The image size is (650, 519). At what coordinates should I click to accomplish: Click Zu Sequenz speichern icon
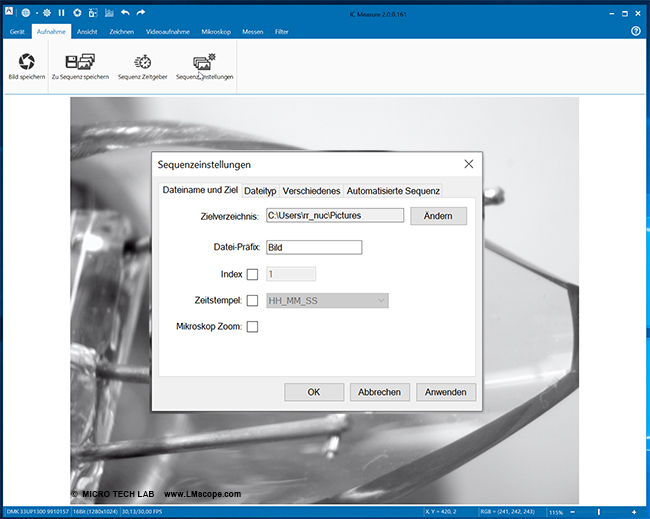pyautogui.click(x=79, y=62)
